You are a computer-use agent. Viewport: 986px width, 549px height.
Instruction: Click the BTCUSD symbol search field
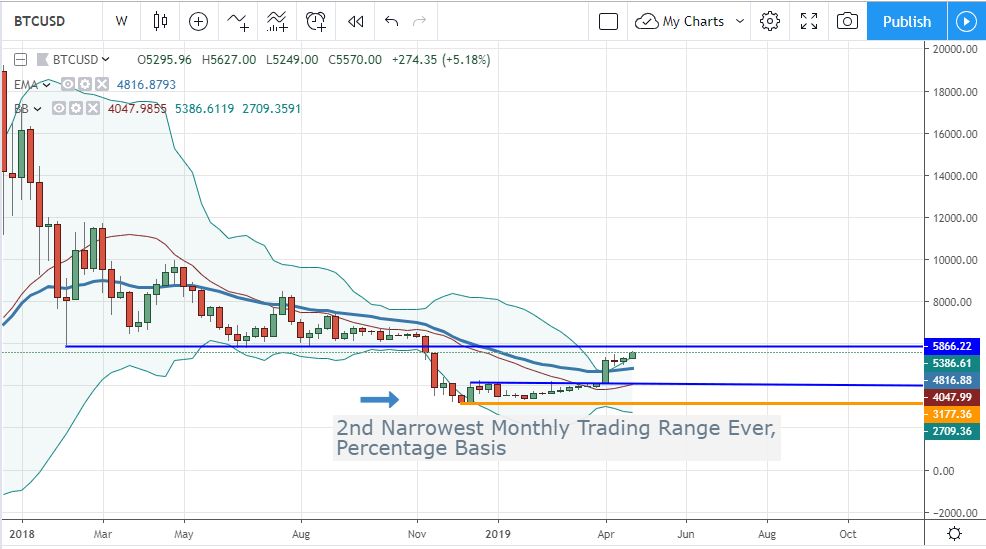(x=50, y=21)
